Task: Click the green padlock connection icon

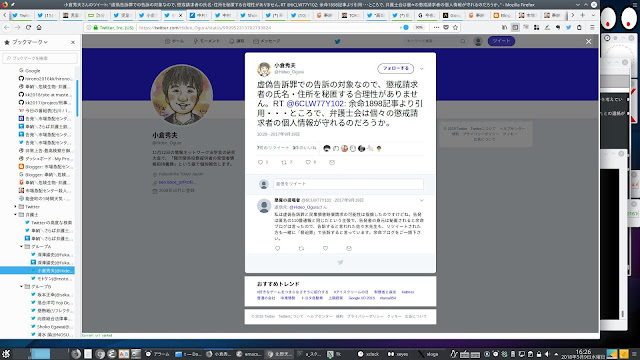Action: [96, 28]
